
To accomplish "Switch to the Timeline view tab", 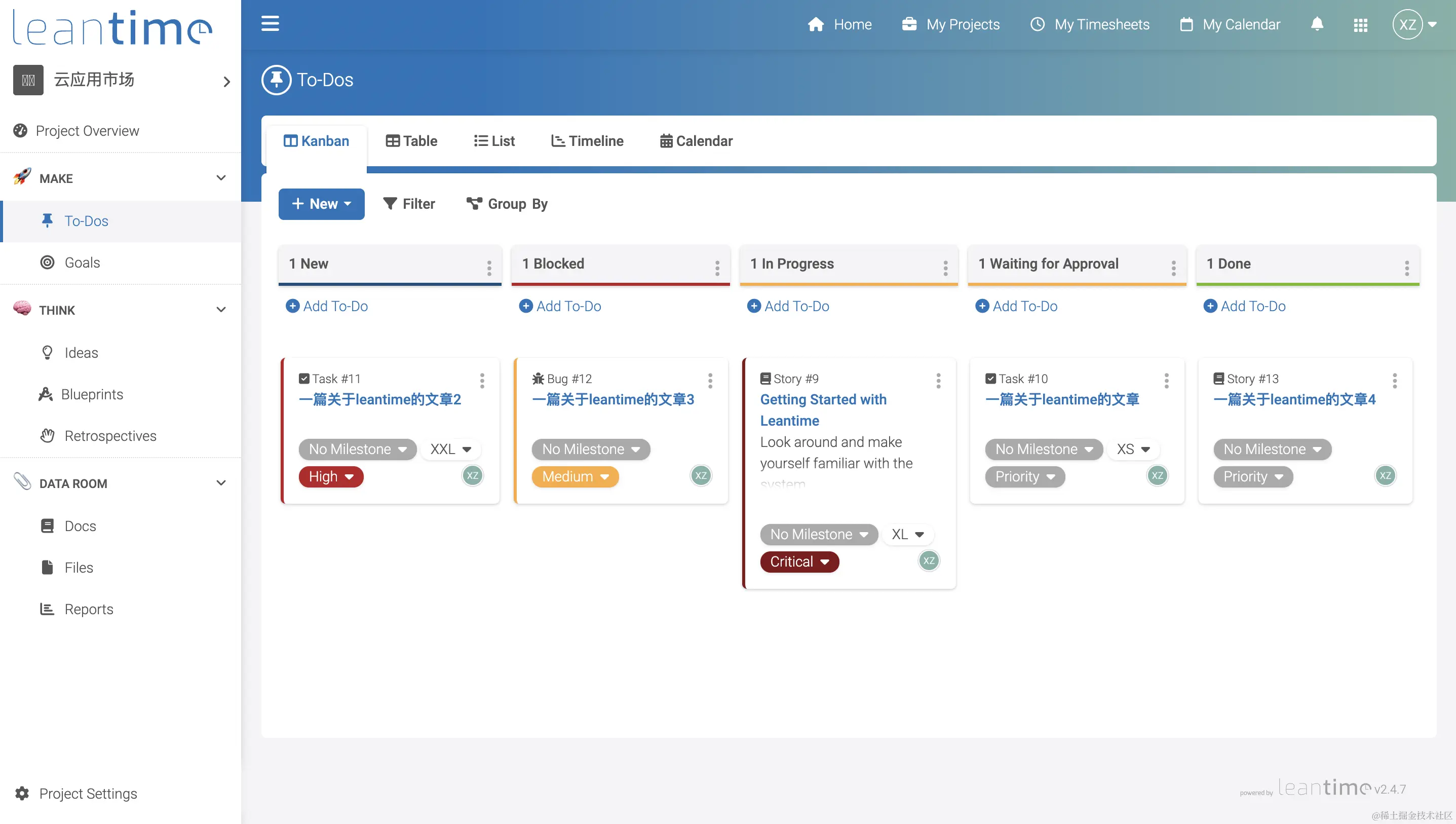I will click(587, 141).
